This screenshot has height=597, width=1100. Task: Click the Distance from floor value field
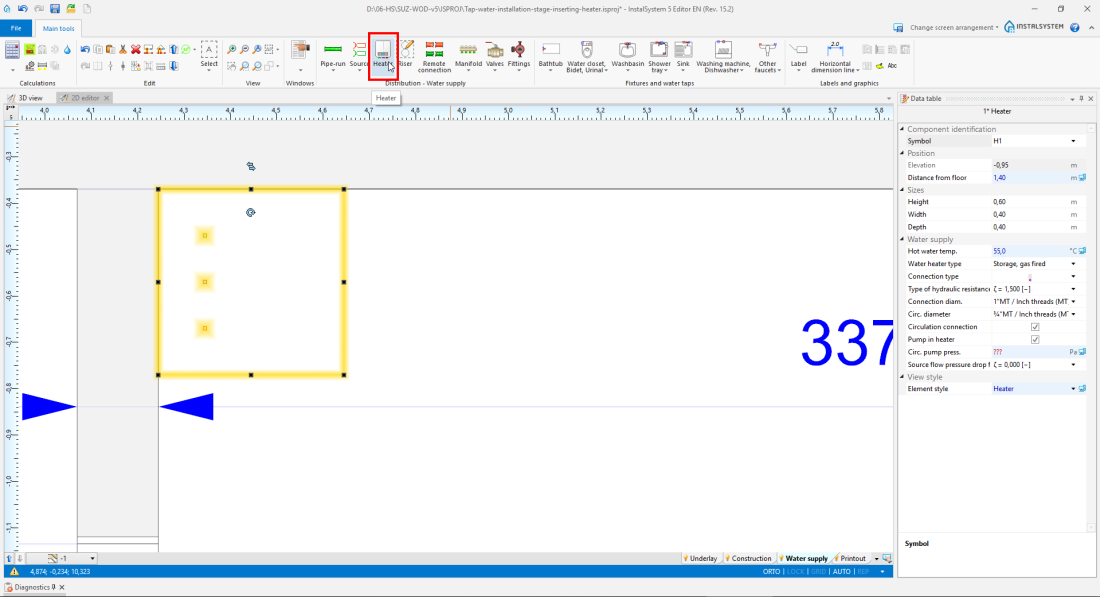(x=1028, y=177)
